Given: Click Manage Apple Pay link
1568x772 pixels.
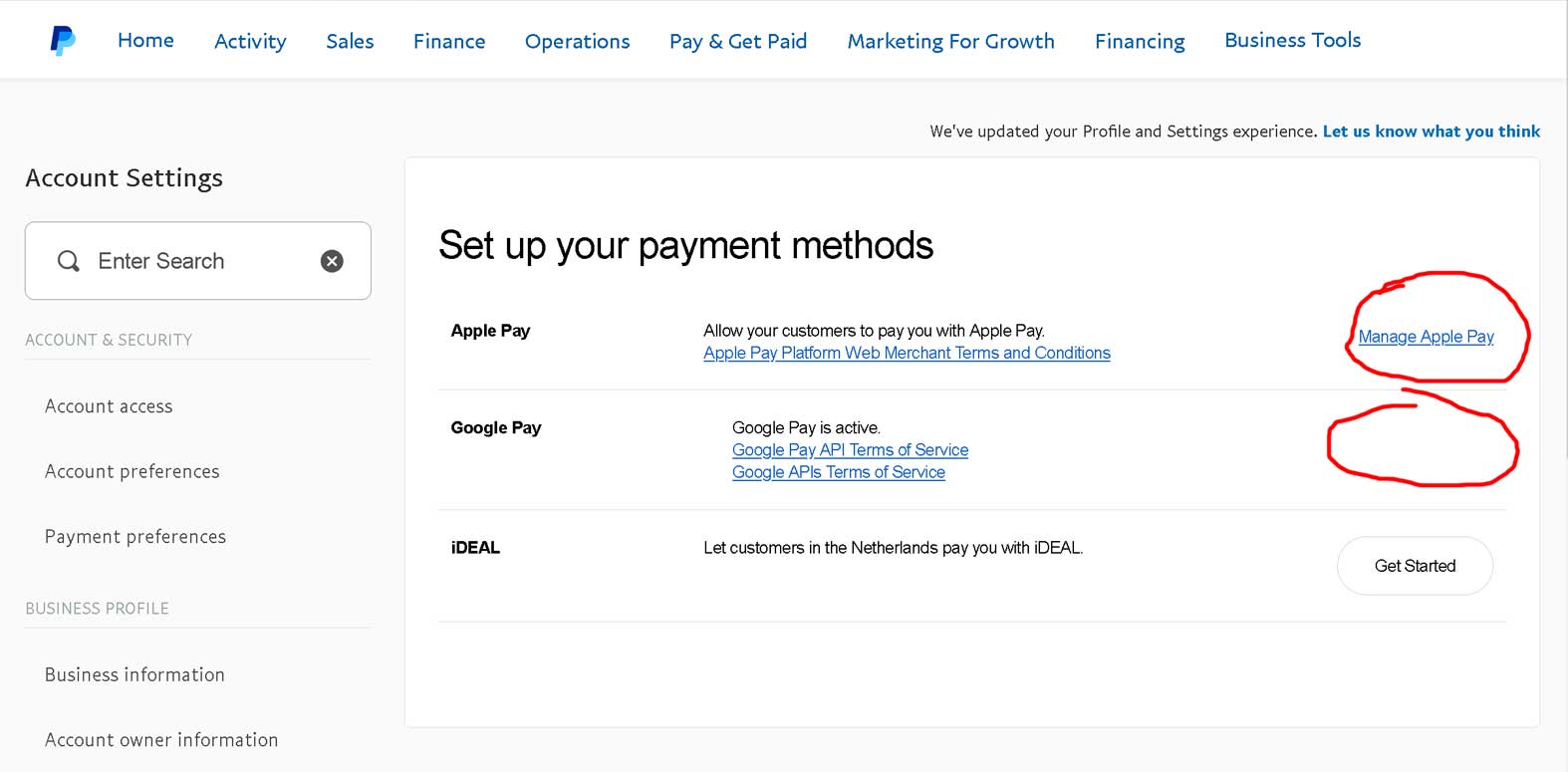Looking at the screenshot, I should pos(1427,337).
